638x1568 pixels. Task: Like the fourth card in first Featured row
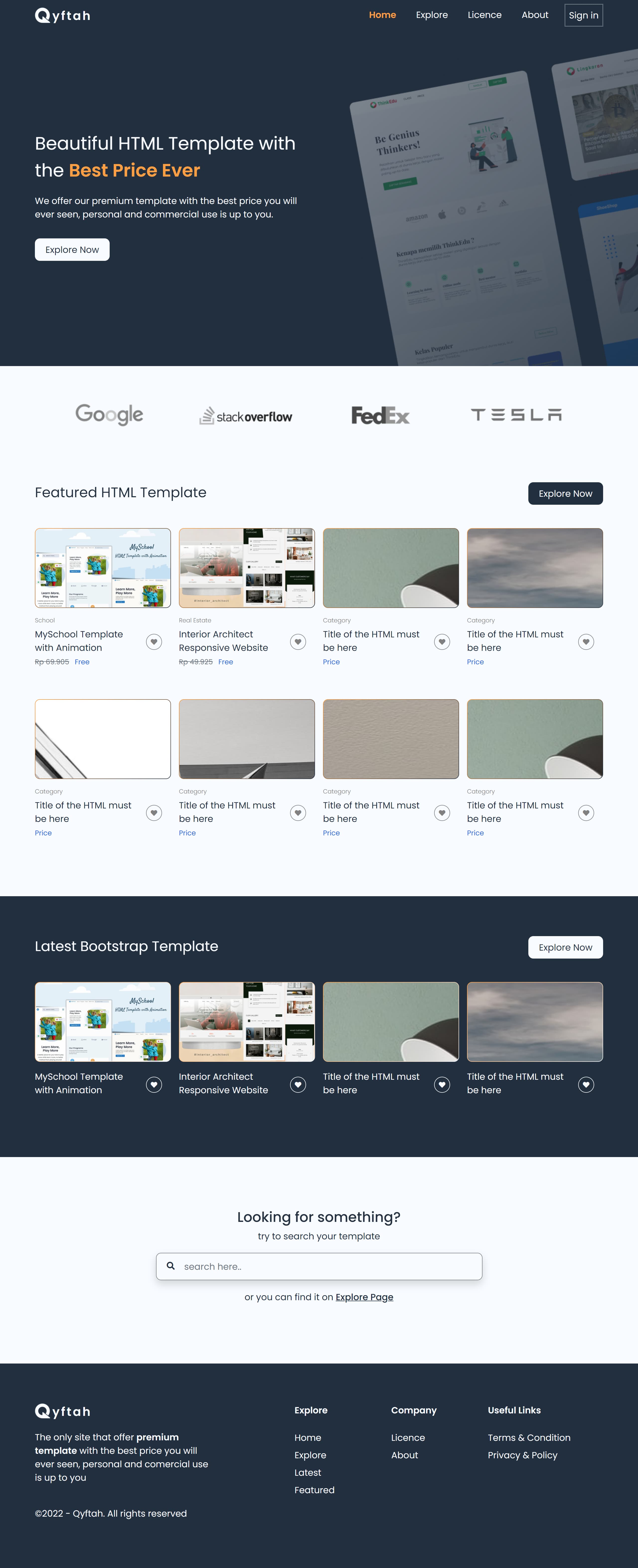586,642
